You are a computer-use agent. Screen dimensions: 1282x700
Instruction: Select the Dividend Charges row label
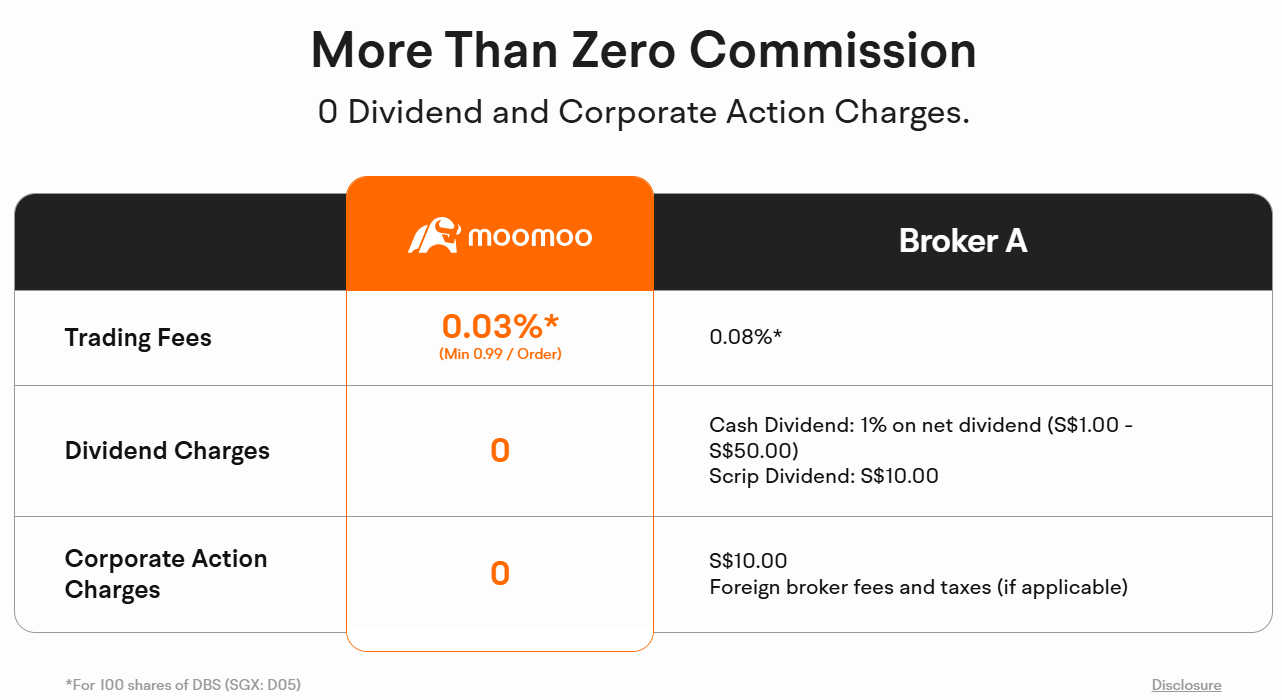(x=167, y=451)
